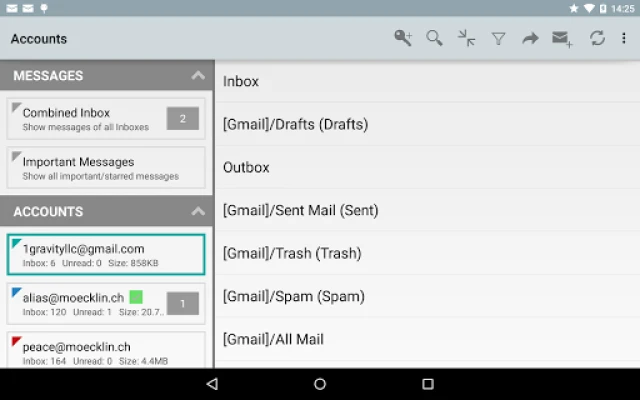Tap the add account key icon
Image resolution: width=640 pixels, height=400 pixels.
(x=403, y=38)
